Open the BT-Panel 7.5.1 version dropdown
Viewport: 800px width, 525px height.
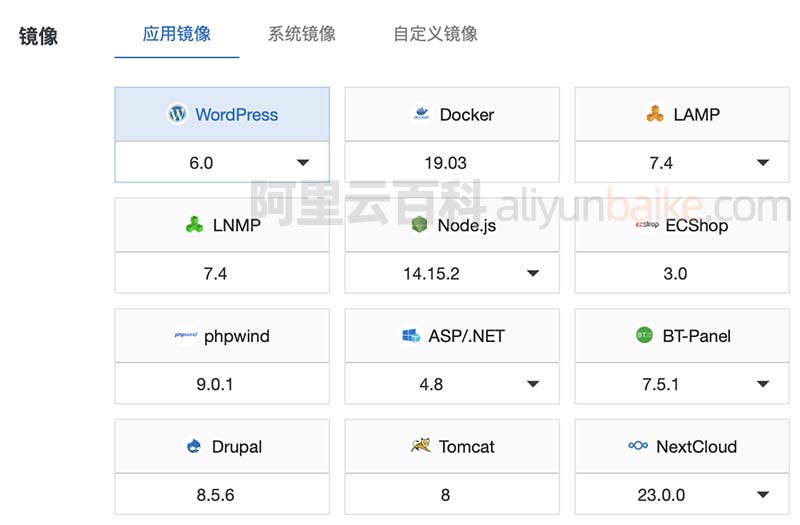point(763,384)
